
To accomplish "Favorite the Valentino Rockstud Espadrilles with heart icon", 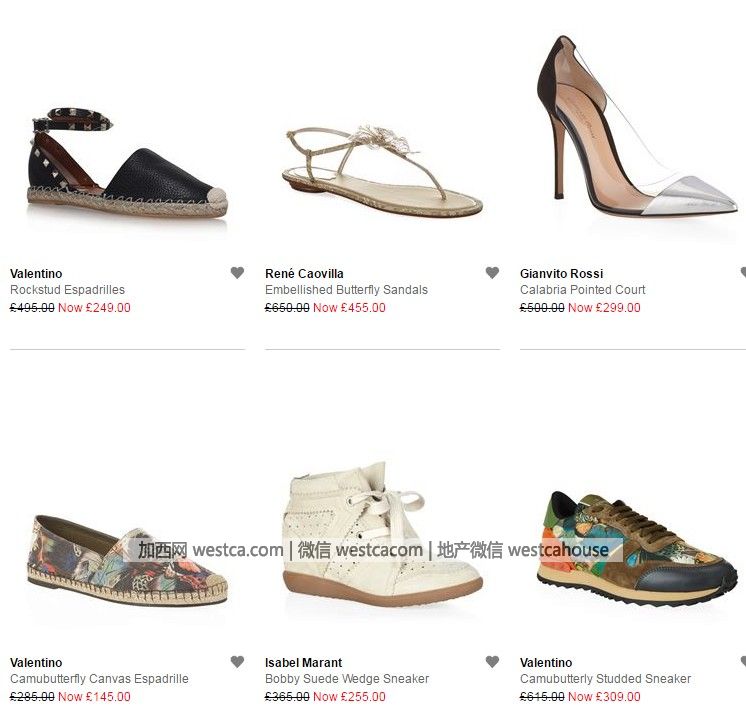I will click(237, 273).
